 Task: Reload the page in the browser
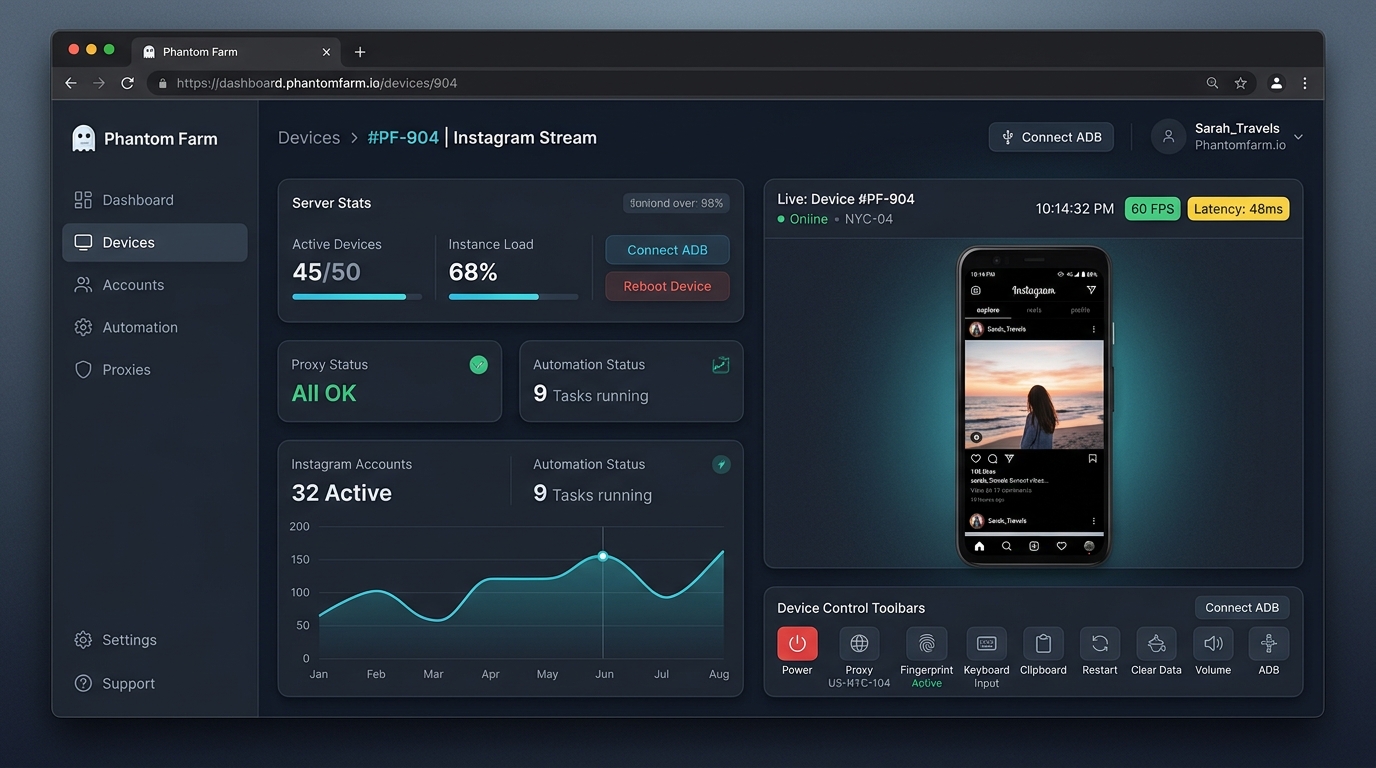pyautogui.click(x=128, y=83)
